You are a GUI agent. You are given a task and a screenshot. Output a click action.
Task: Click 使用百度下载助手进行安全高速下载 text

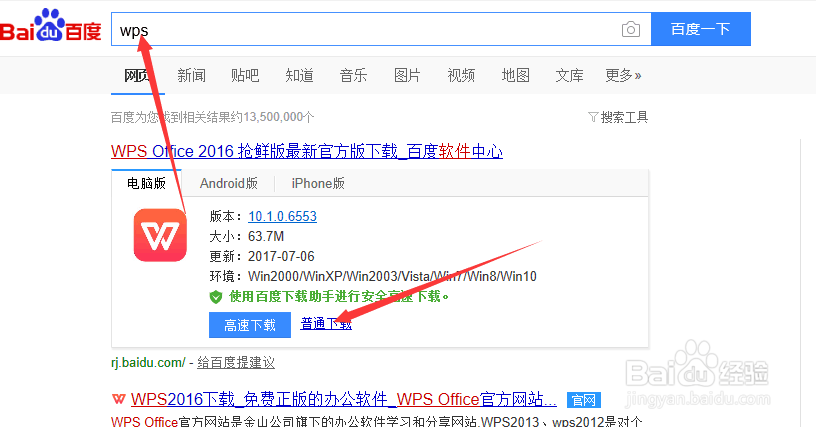click(x=339, y=296)
